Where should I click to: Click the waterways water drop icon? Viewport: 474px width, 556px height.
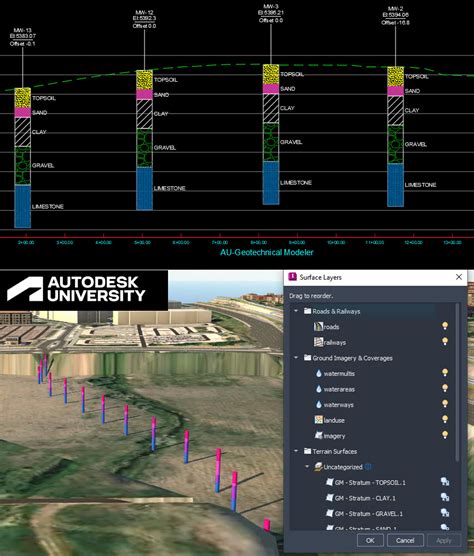[x=319, y=405]
